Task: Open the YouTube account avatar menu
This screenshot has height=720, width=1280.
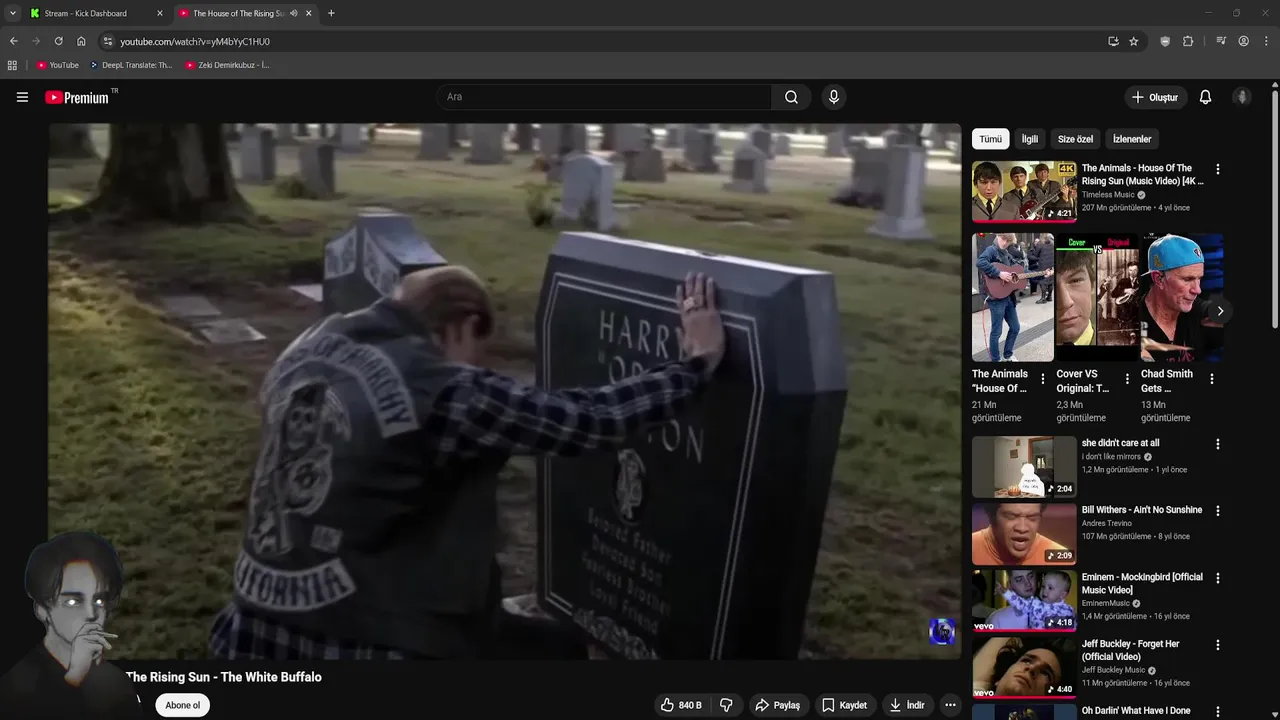Action: 1242,97
